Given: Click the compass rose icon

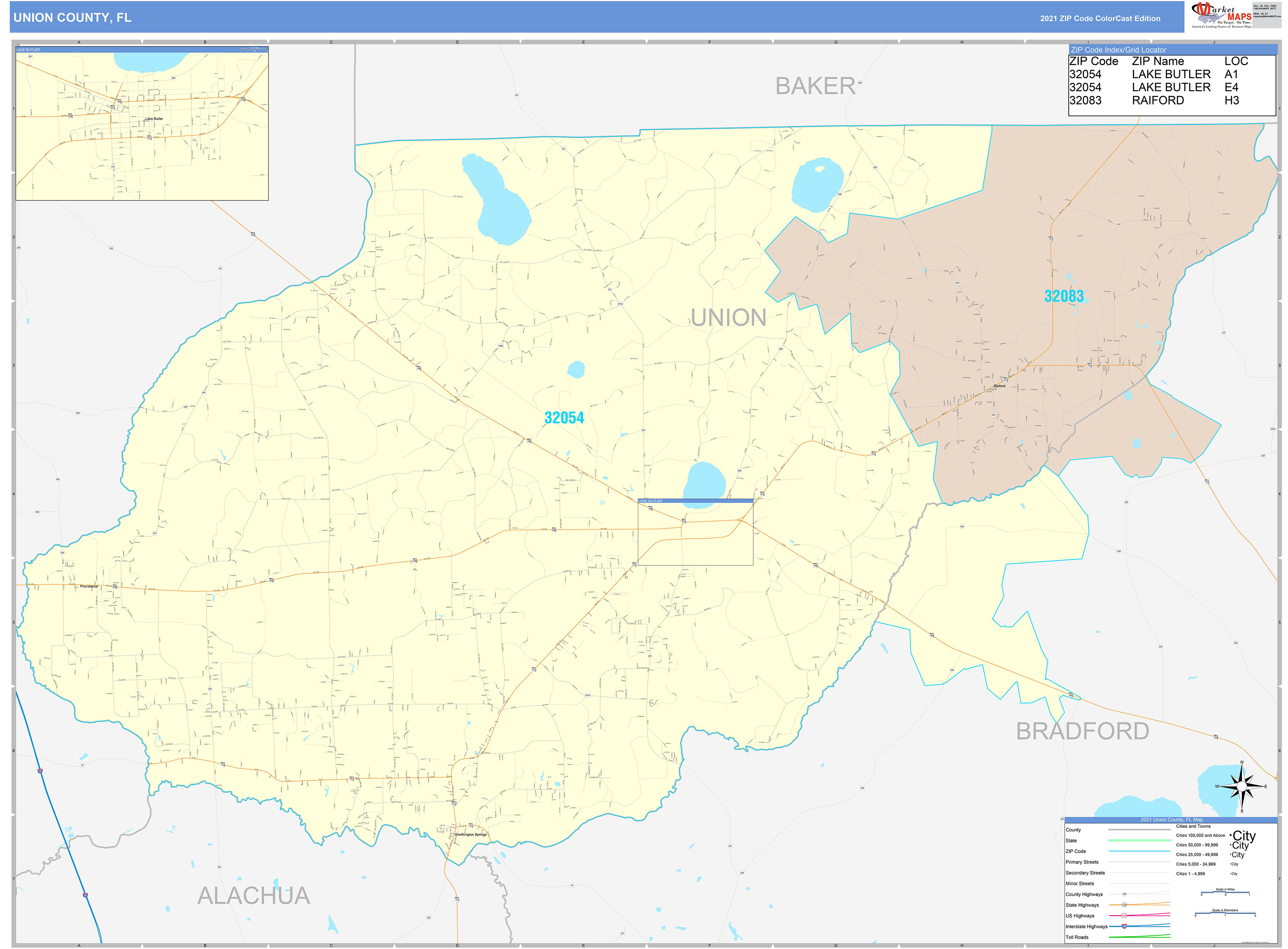Looking at the screenshot, I should [1242, 786].
